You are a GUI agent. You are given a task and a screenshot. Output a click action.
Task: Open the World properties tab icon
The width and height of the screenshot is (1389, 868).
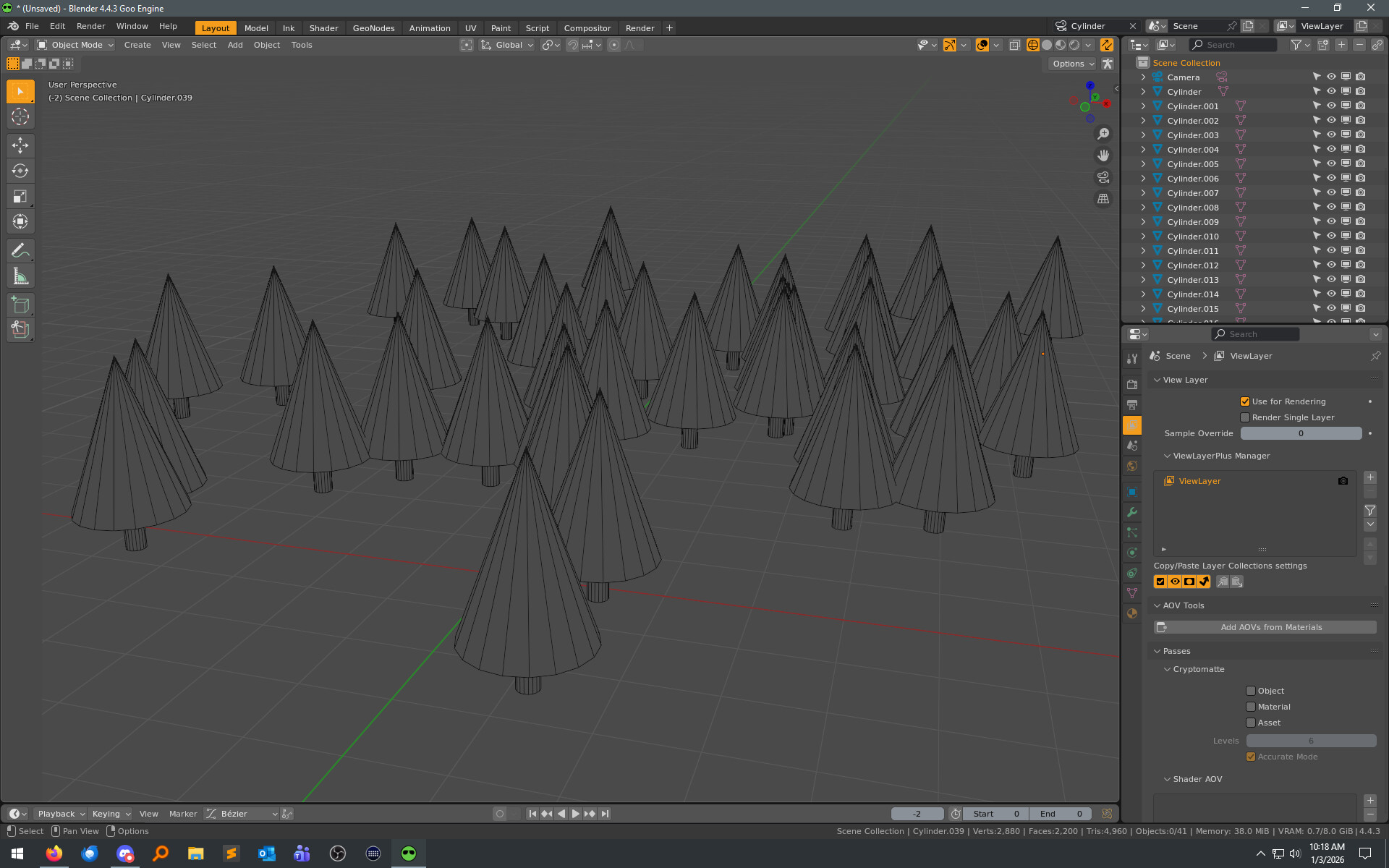[x=1132, y=466]
